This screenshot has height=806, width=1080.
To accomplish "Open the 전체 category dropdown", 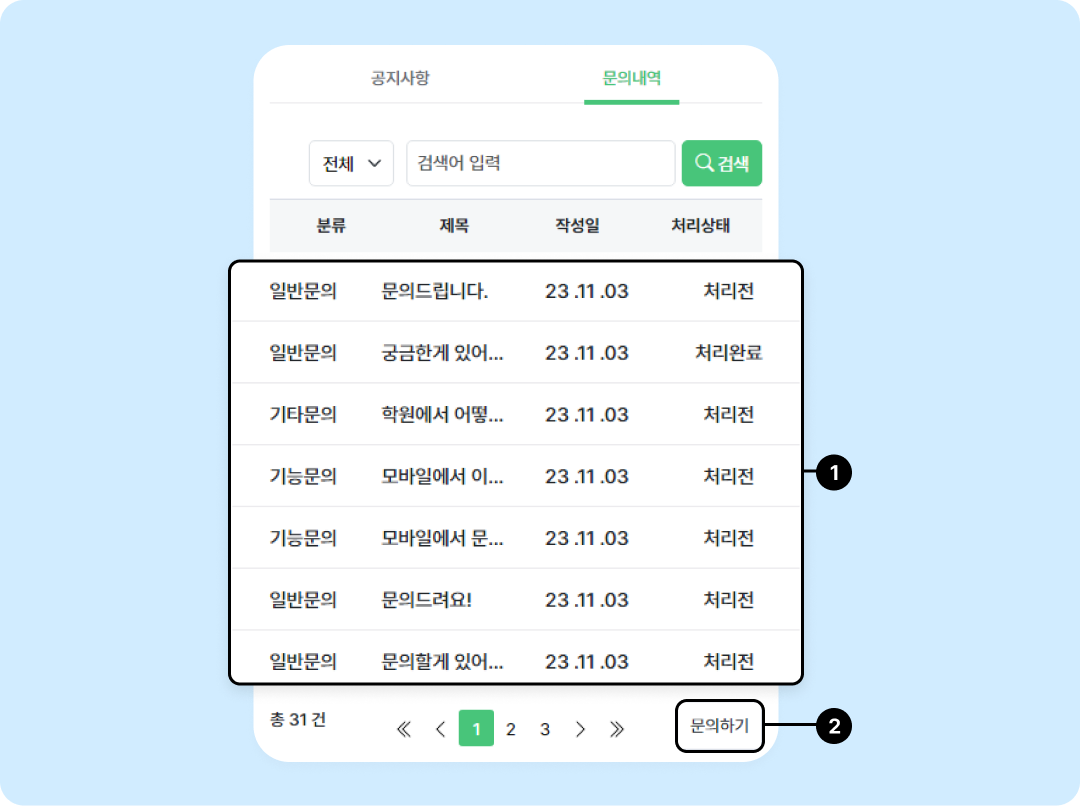I will tap(351, 163).
